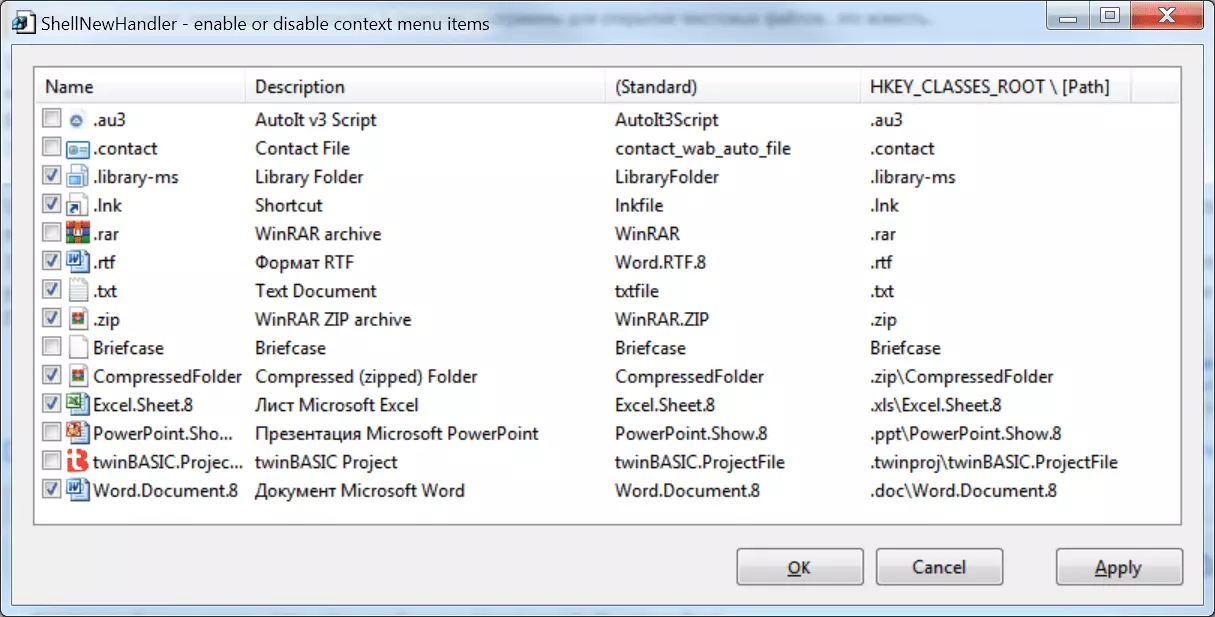Click Apply to save changes
1215x617 pixels.
pyautogui.click(x=1119, y=567)
